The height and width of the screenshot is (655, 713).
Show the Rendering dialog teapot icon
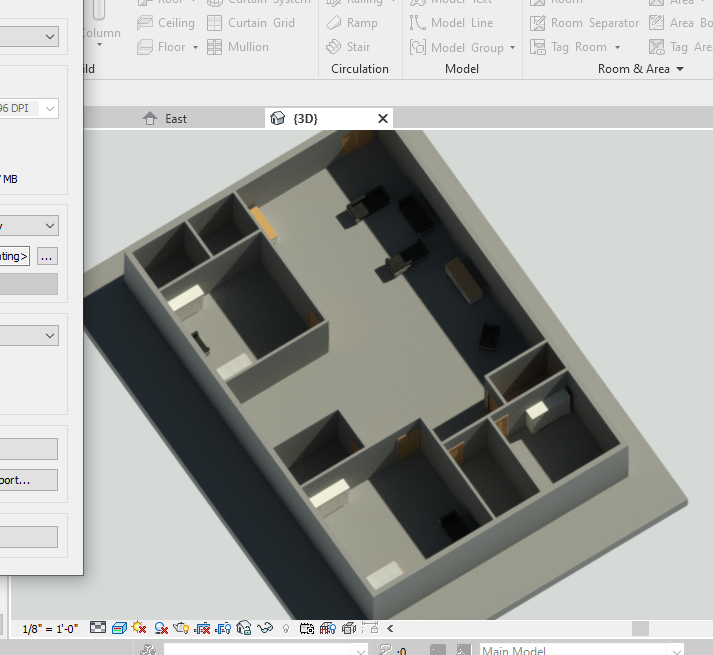[181, 628]
